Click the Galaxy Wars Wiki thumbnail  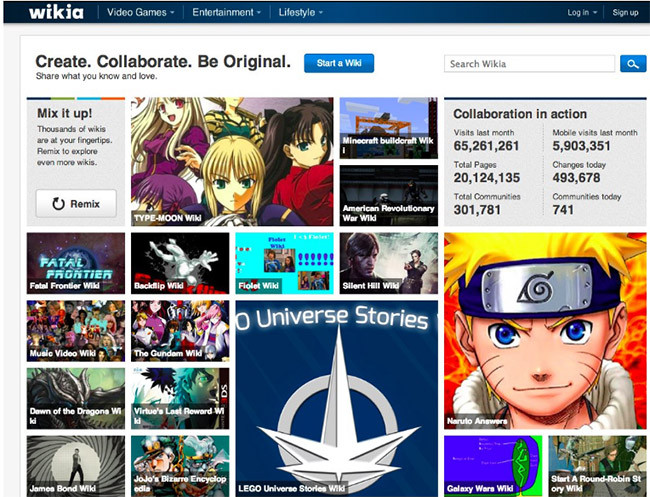(x=492, y=465)
